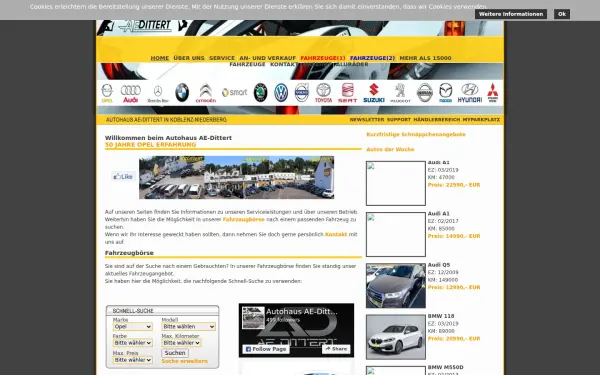Expand the Max. Kilometer dropdown
This screenshot has height=375, width=600.
[181, 343]
